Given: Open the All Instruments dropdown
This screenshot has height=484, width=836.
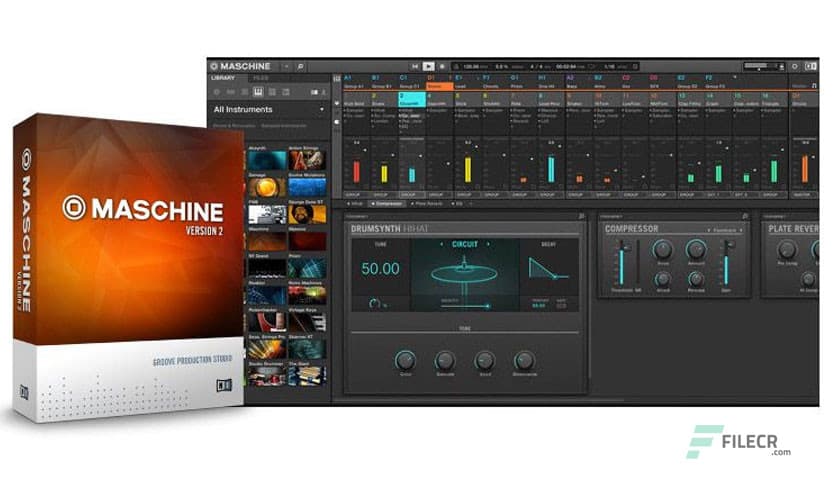Looking at the screenshot, I should tap(322, 109).
